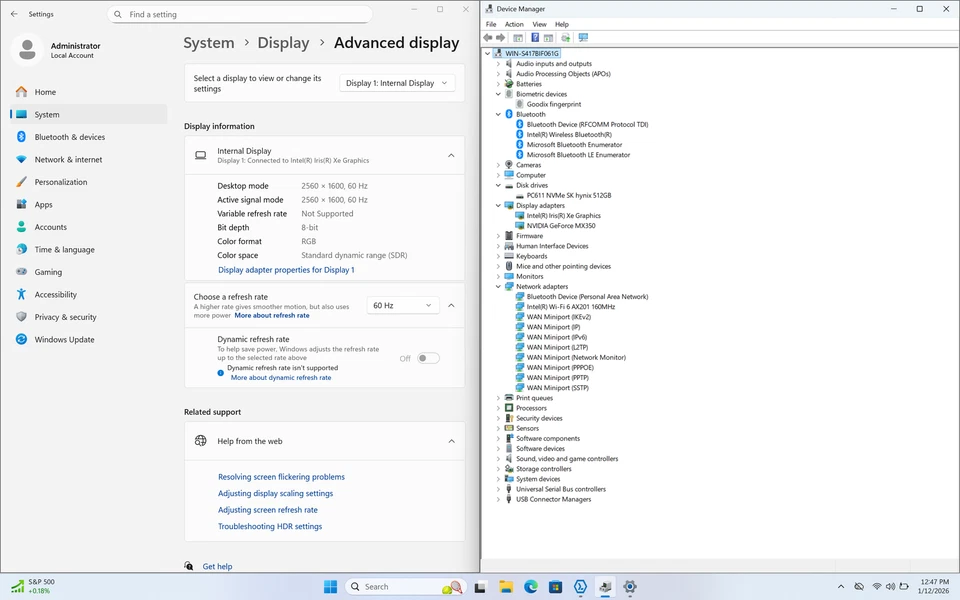
Task: Open Microsoft Edge from the taskbar
Action: click(x=531, y=587)
